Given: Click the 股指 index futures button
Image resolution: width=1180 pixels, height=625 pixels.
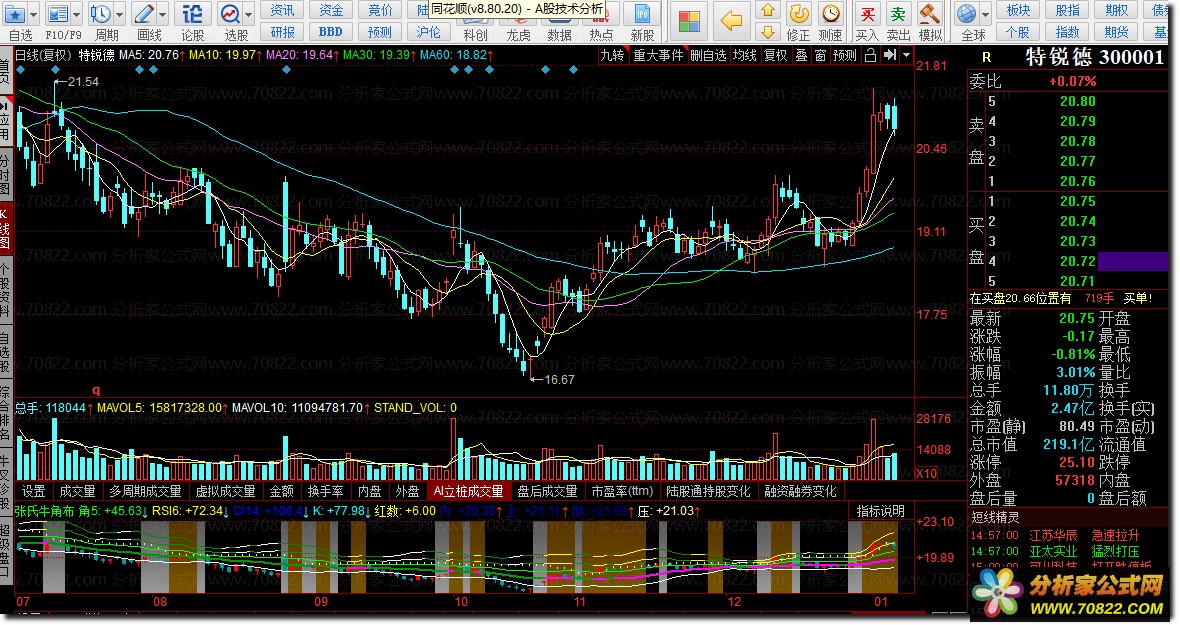Looking at the screenshot, I should [x=1067, y=10].
